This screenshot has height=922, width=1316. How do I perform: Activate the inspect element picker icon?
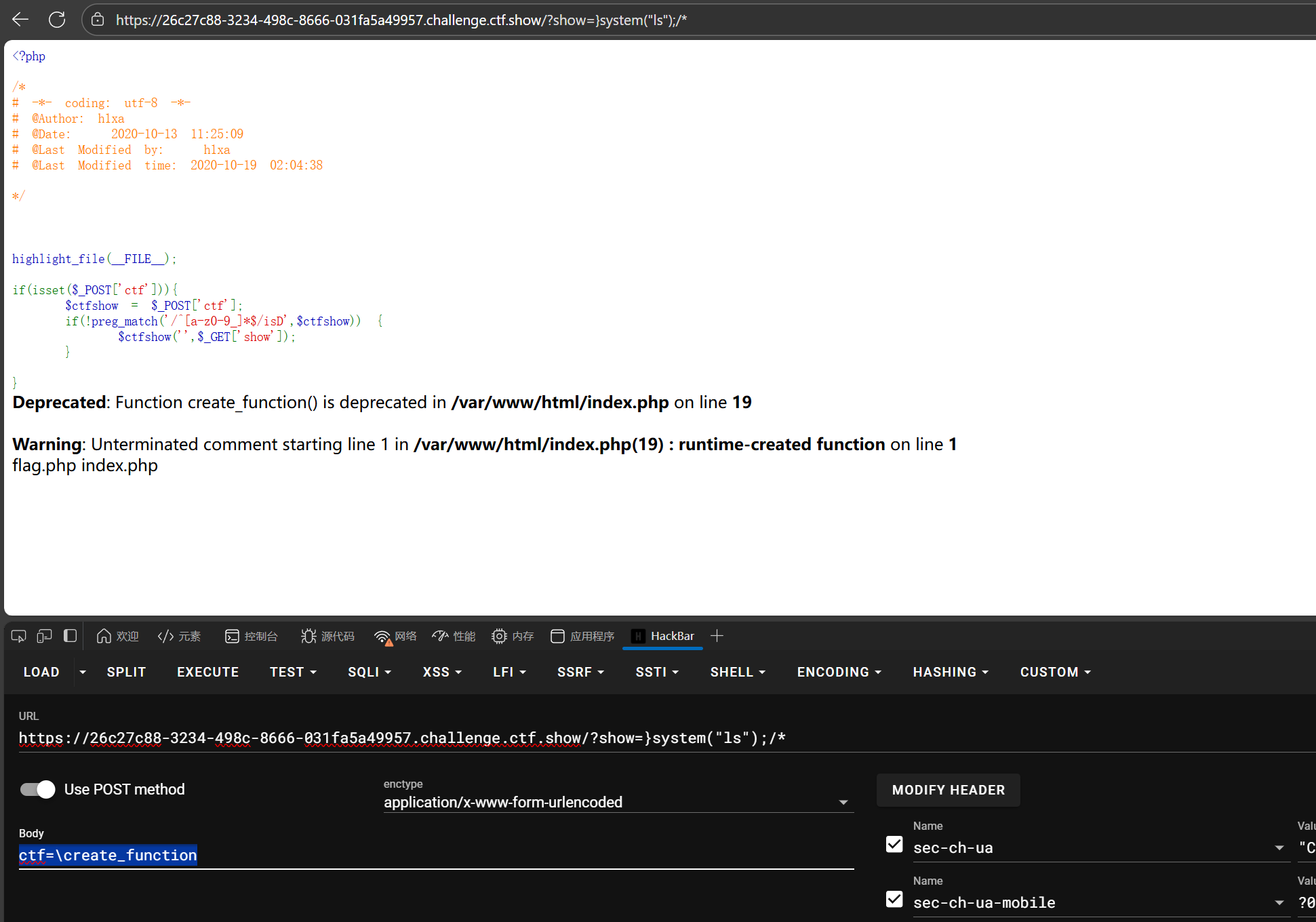point(18,636)
